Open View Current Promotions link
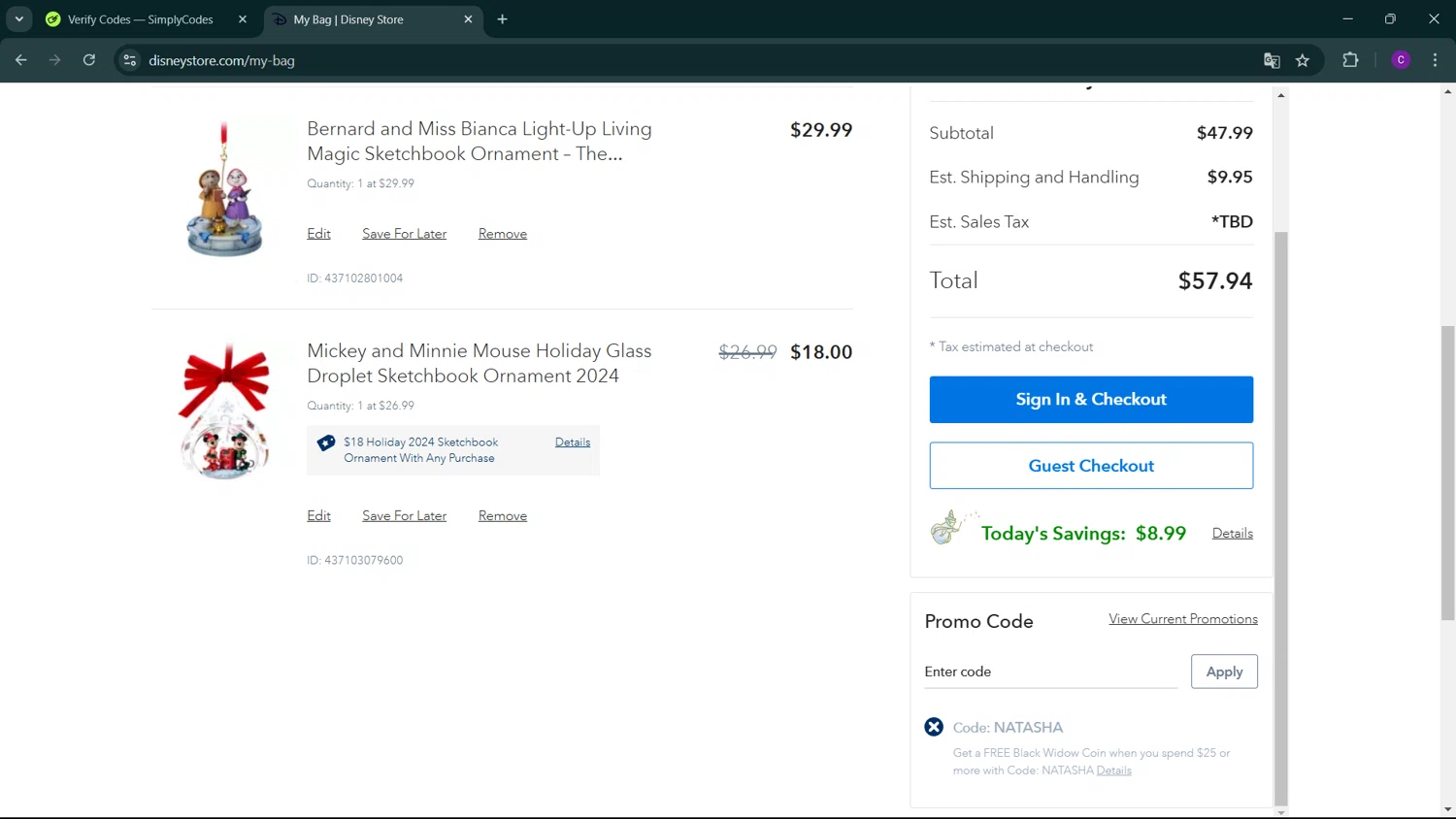This screenshot has width=1456, height=819. (x=1183, y=619)
